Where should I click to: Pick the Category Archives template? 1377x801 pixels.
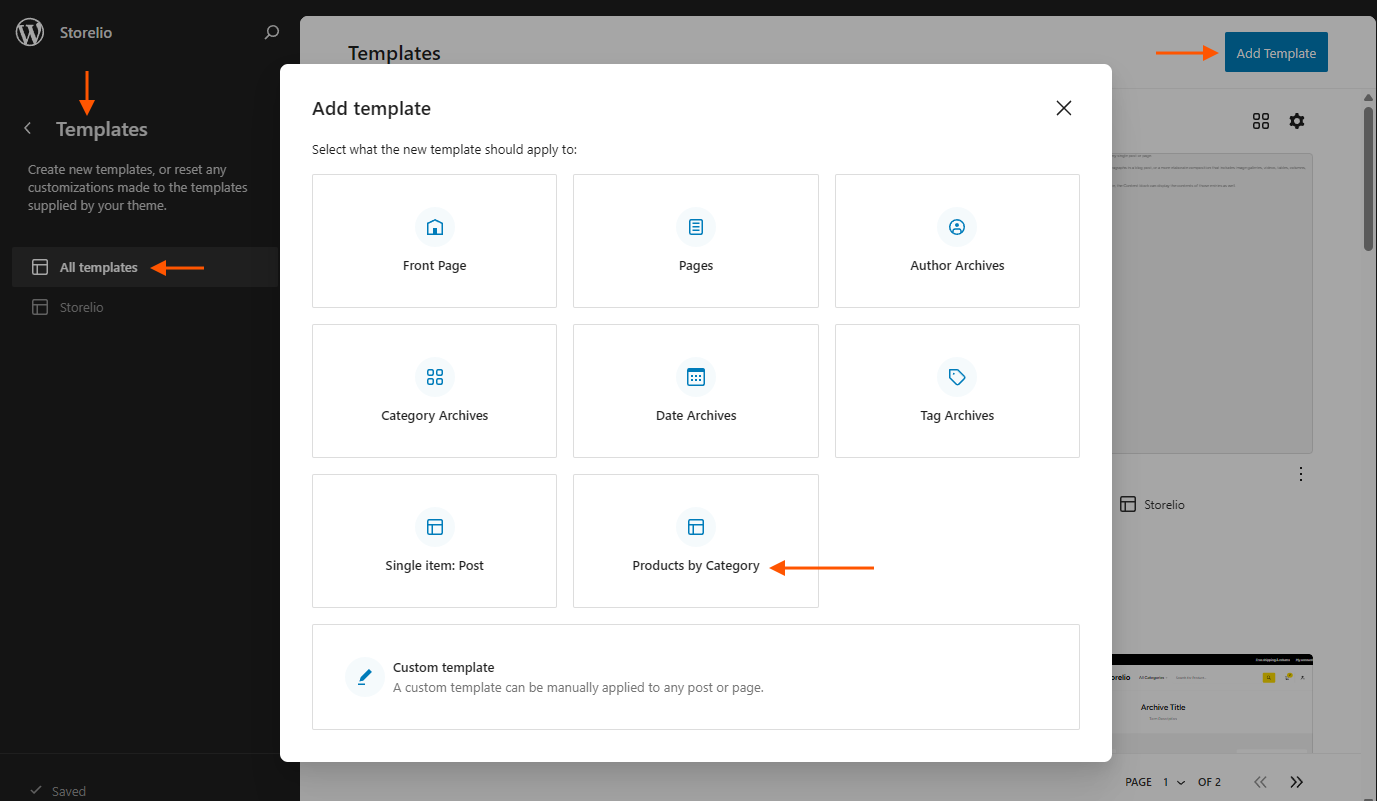[x=434, y=391]
